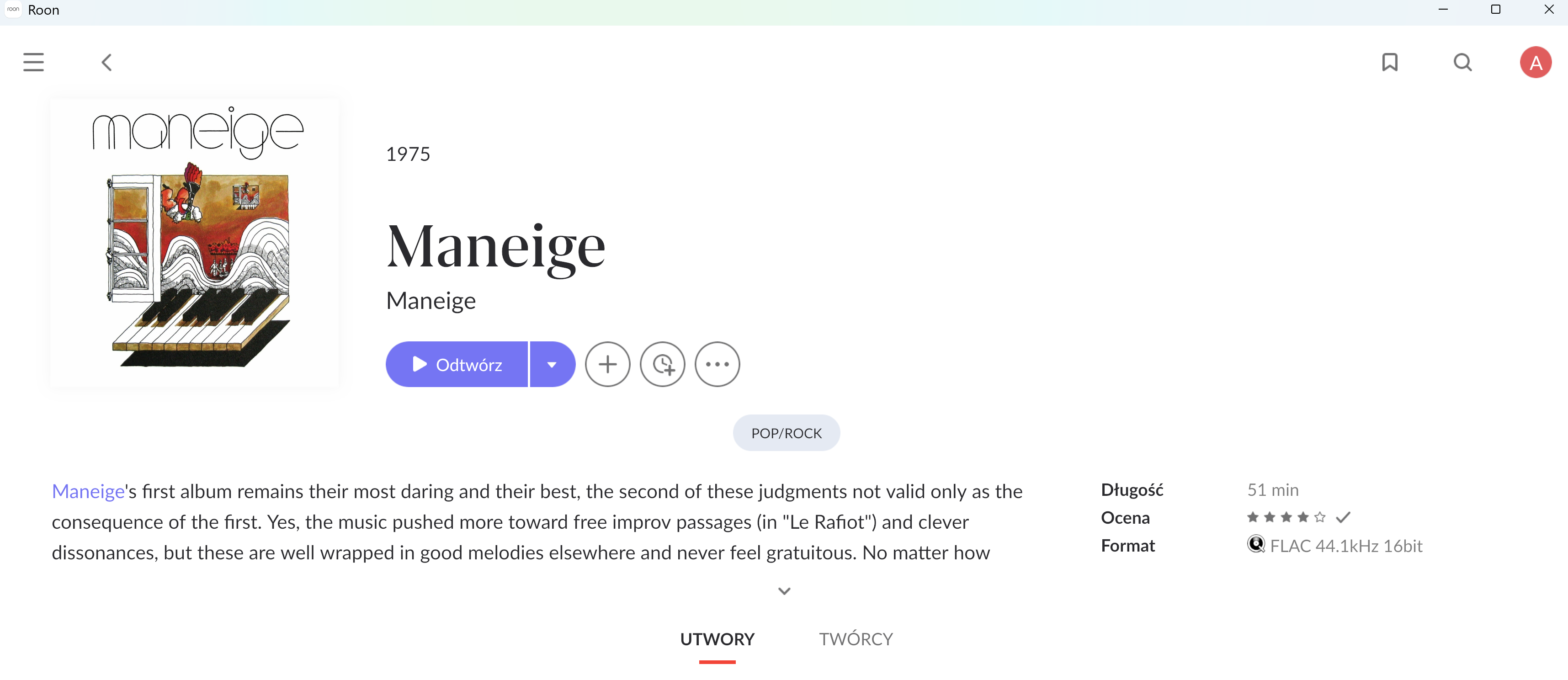Open the Maneige link in the review

coord(88,491)
